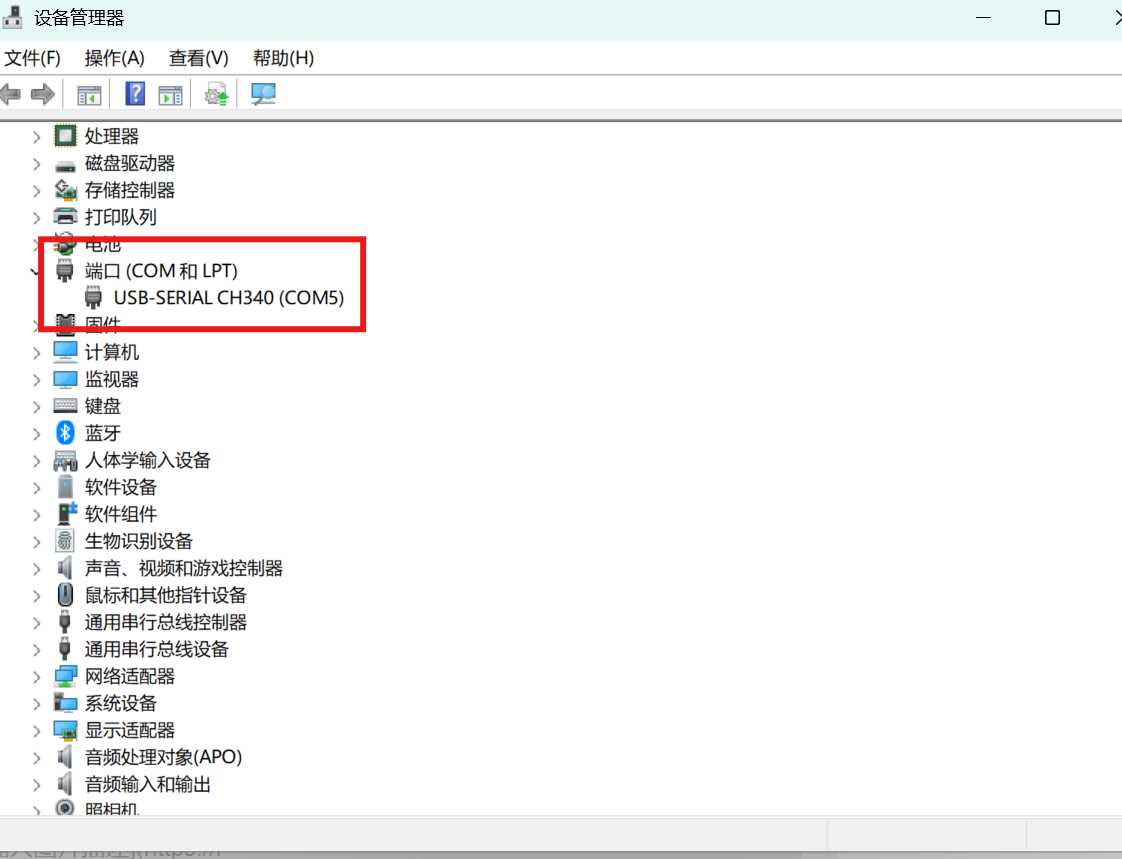Click the 打印队列 printer icon
This screenshot has width=1122, height=859.
point(65,216)
